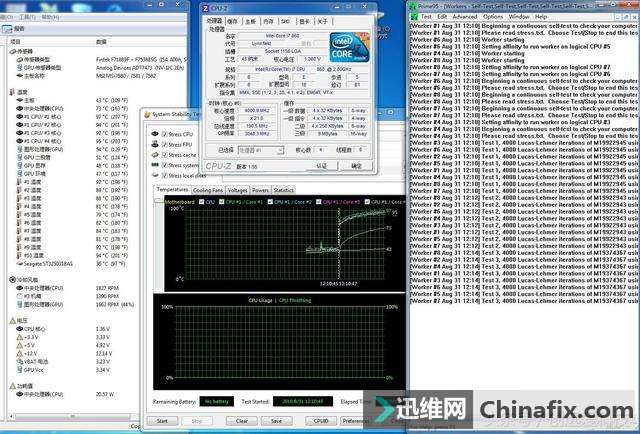Open the 关于 tab in CPU-Z
This screenshot has height=434, width=640.
pos(322,22)
